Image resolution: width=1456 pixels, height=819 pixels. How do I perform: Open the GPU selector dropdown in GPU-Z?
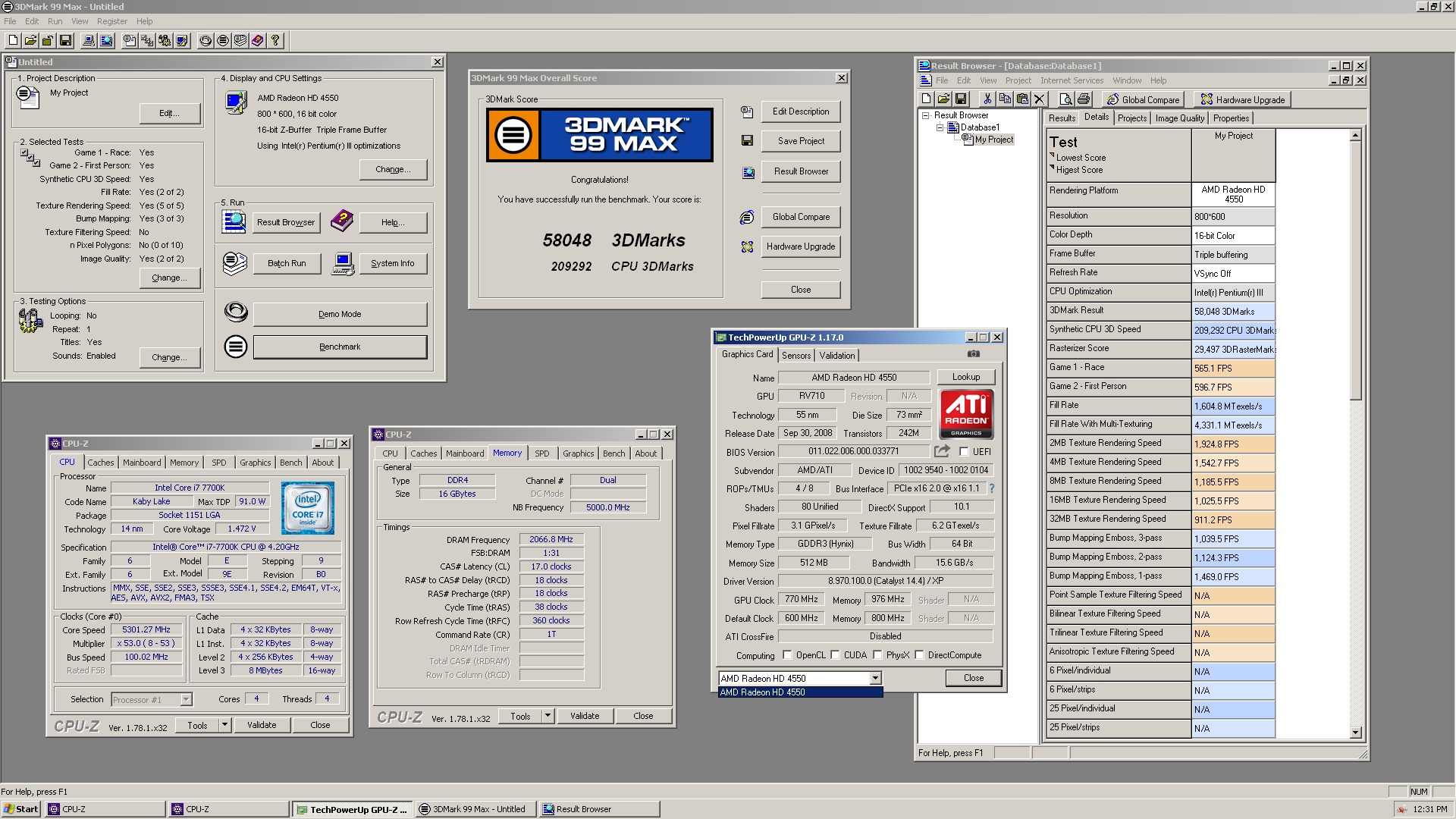pyautogui.click(x=875, y=678)
